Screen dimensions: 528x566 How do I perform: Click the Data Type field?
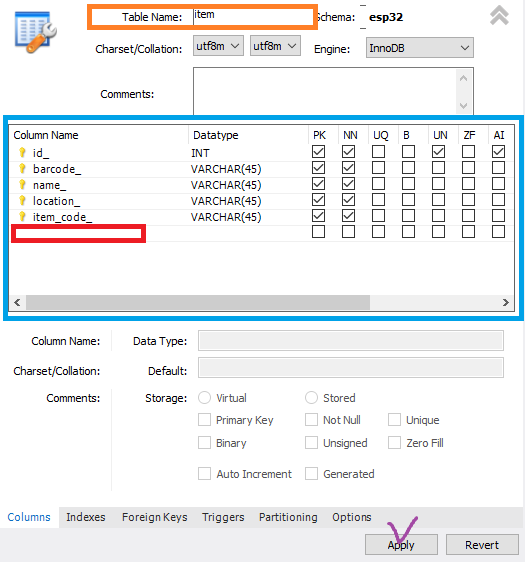pyautogui.click(x=351, y=340)
